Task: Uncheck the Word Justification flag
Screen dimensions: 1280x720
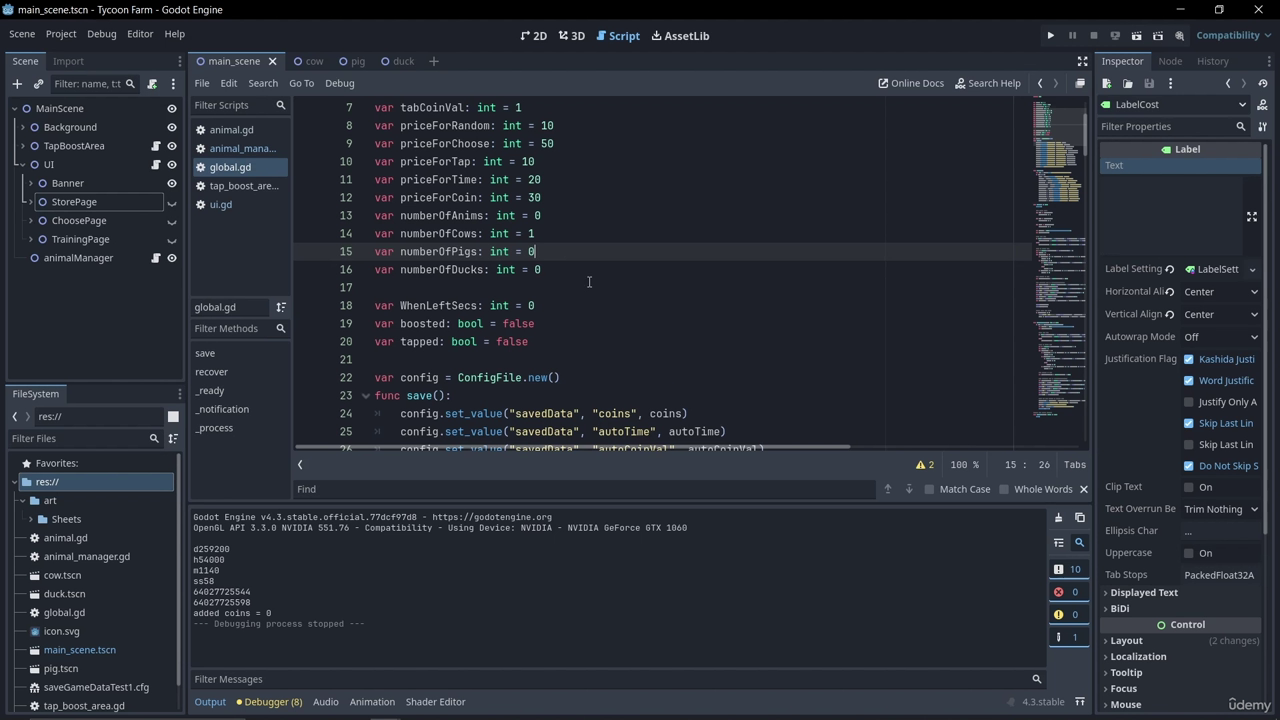Action: [1188, 381]
